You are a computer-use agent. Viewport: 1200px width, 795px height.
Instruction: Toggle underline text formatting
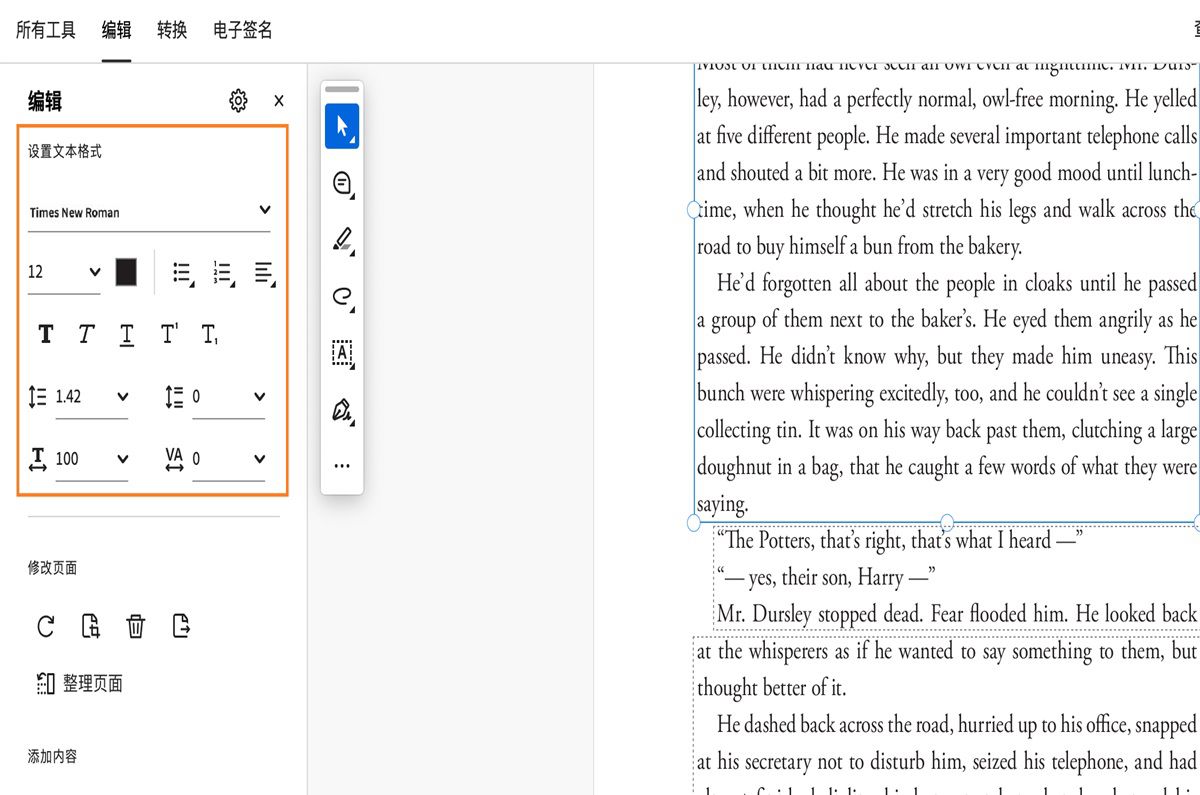click(x=127, y=334)
